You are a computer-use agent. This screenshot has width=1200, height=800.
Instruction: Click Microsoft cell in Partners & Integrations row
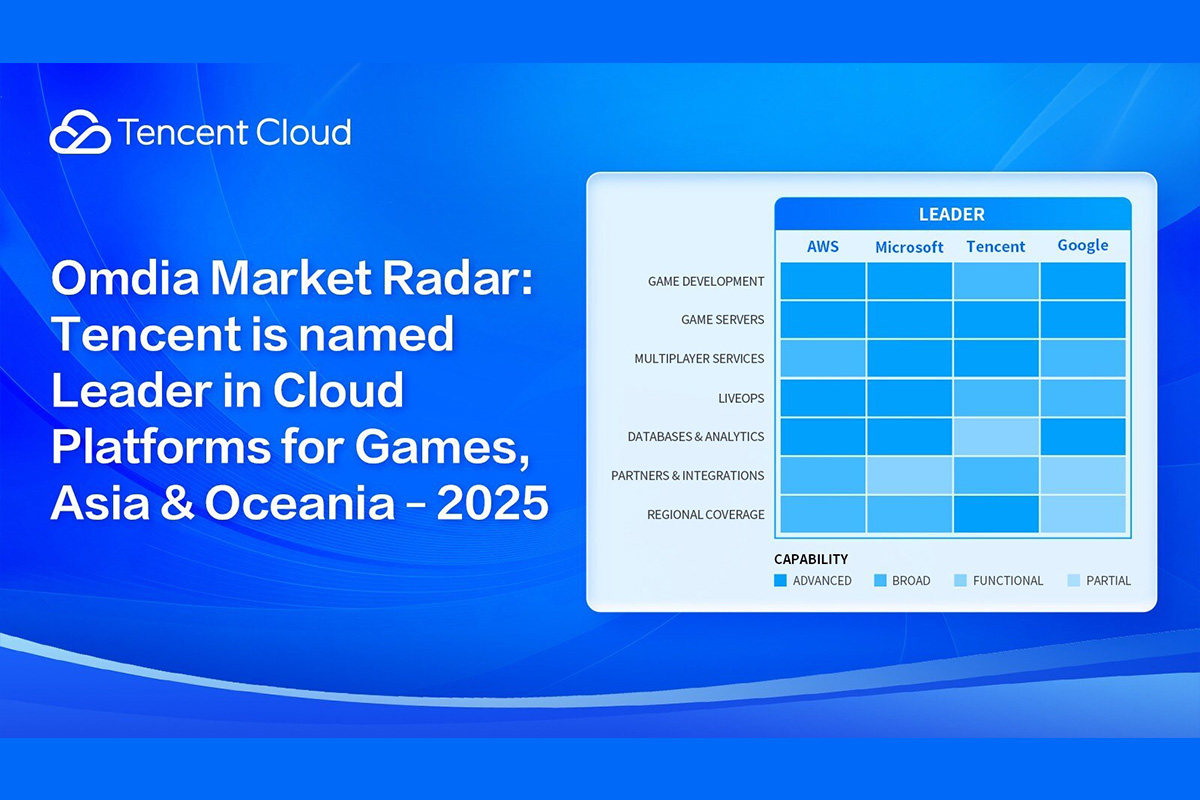coord(910,476)
